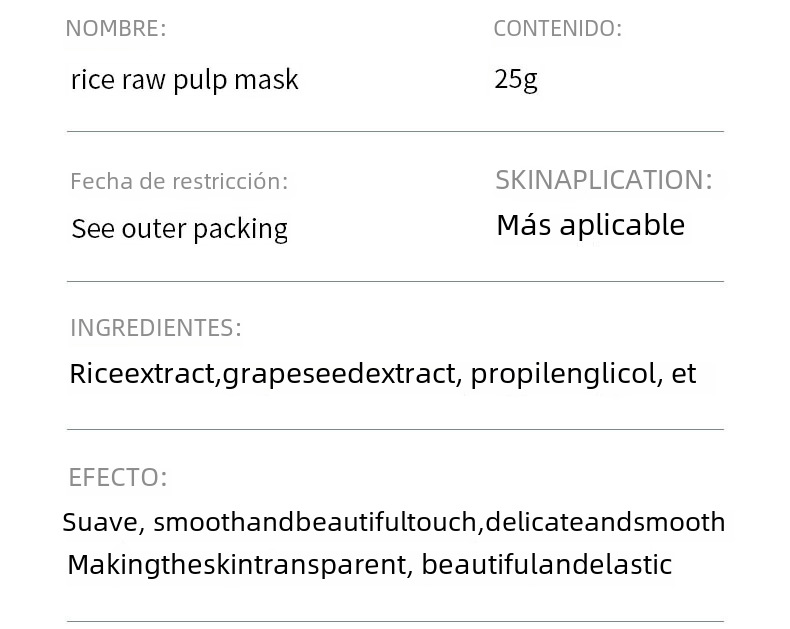Select the 'Más aplicable' value
This screenshot has height=629, width=790.
click(590, 225)
